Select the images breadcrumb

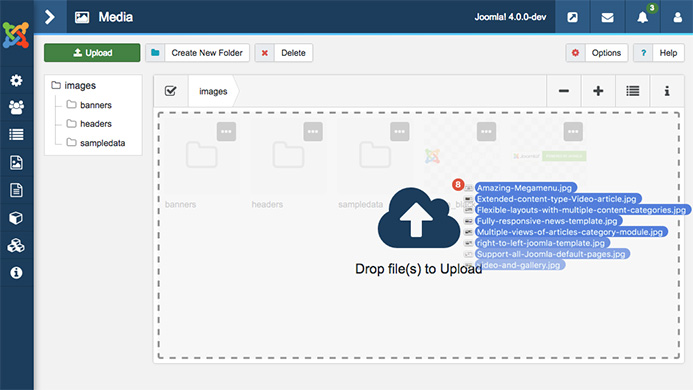(x=213, y=91)
